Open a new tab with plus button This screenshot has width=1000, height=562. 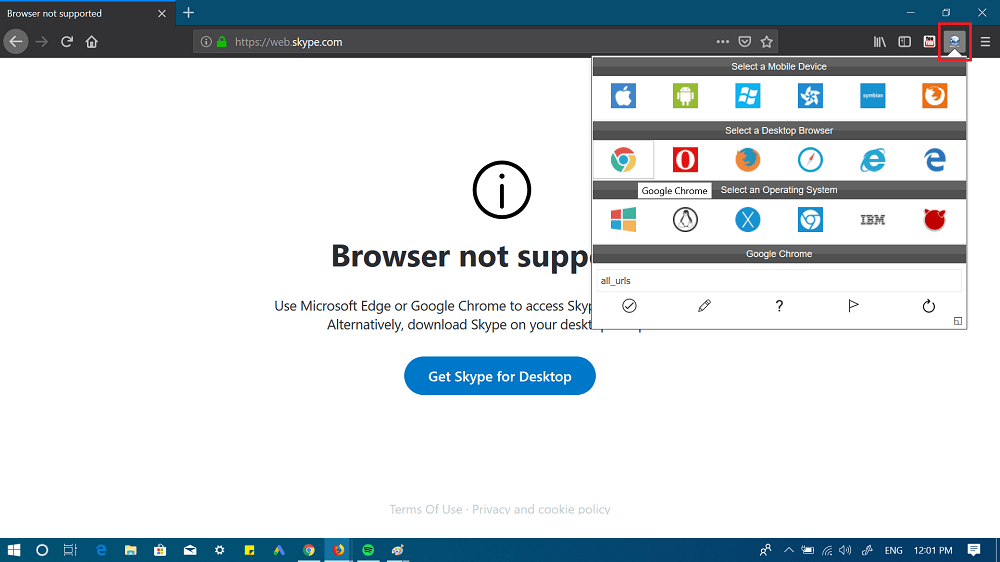point(188,13)
